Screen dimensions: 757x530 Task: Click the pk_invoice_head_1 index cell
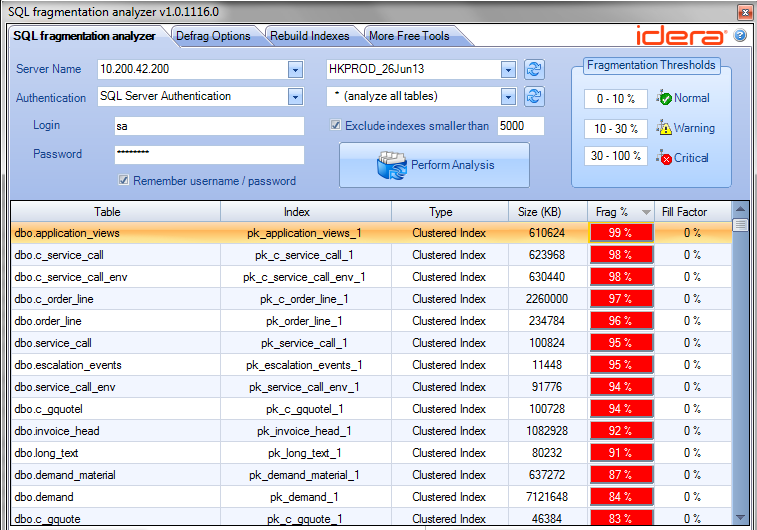304,431
